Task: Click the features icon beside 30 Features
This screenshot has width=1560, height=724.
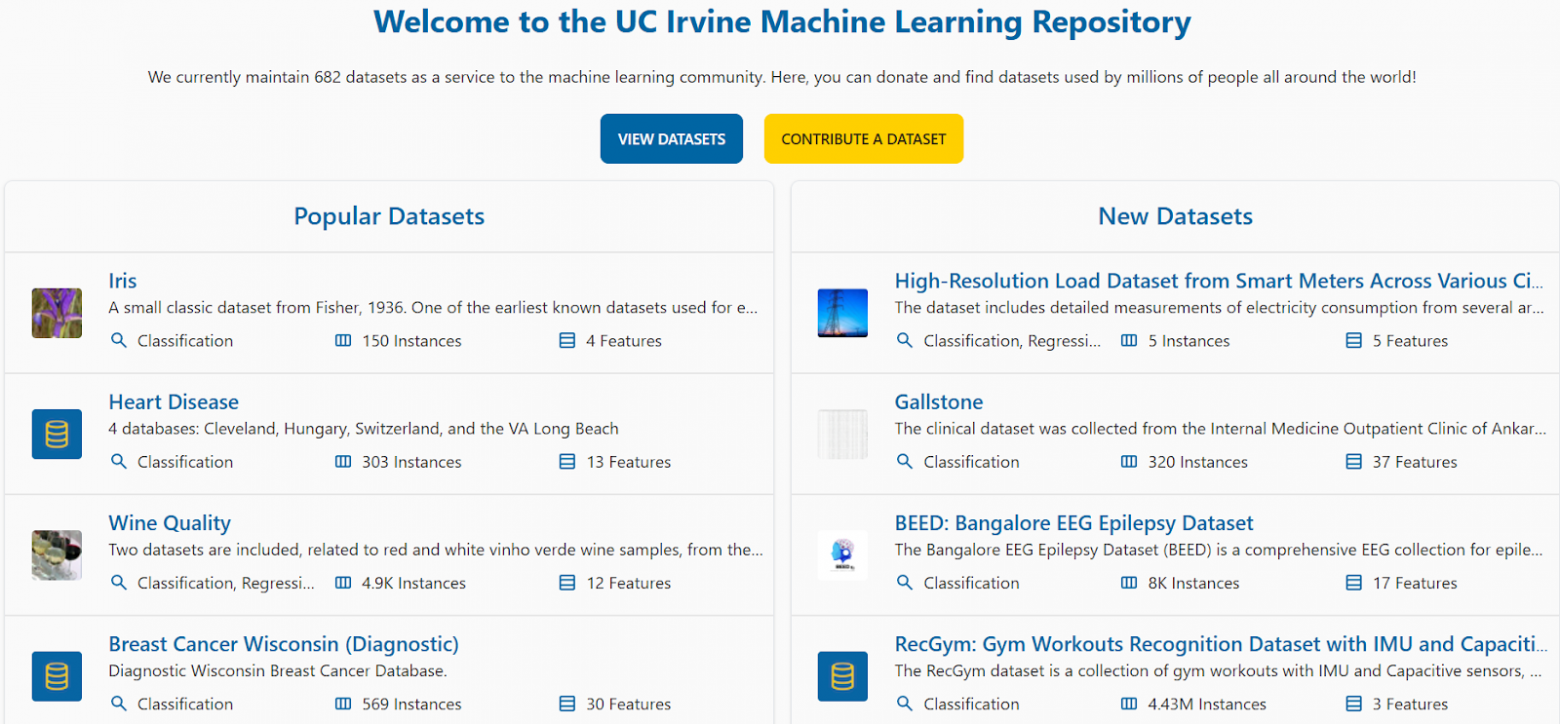Action: (567, 704)
